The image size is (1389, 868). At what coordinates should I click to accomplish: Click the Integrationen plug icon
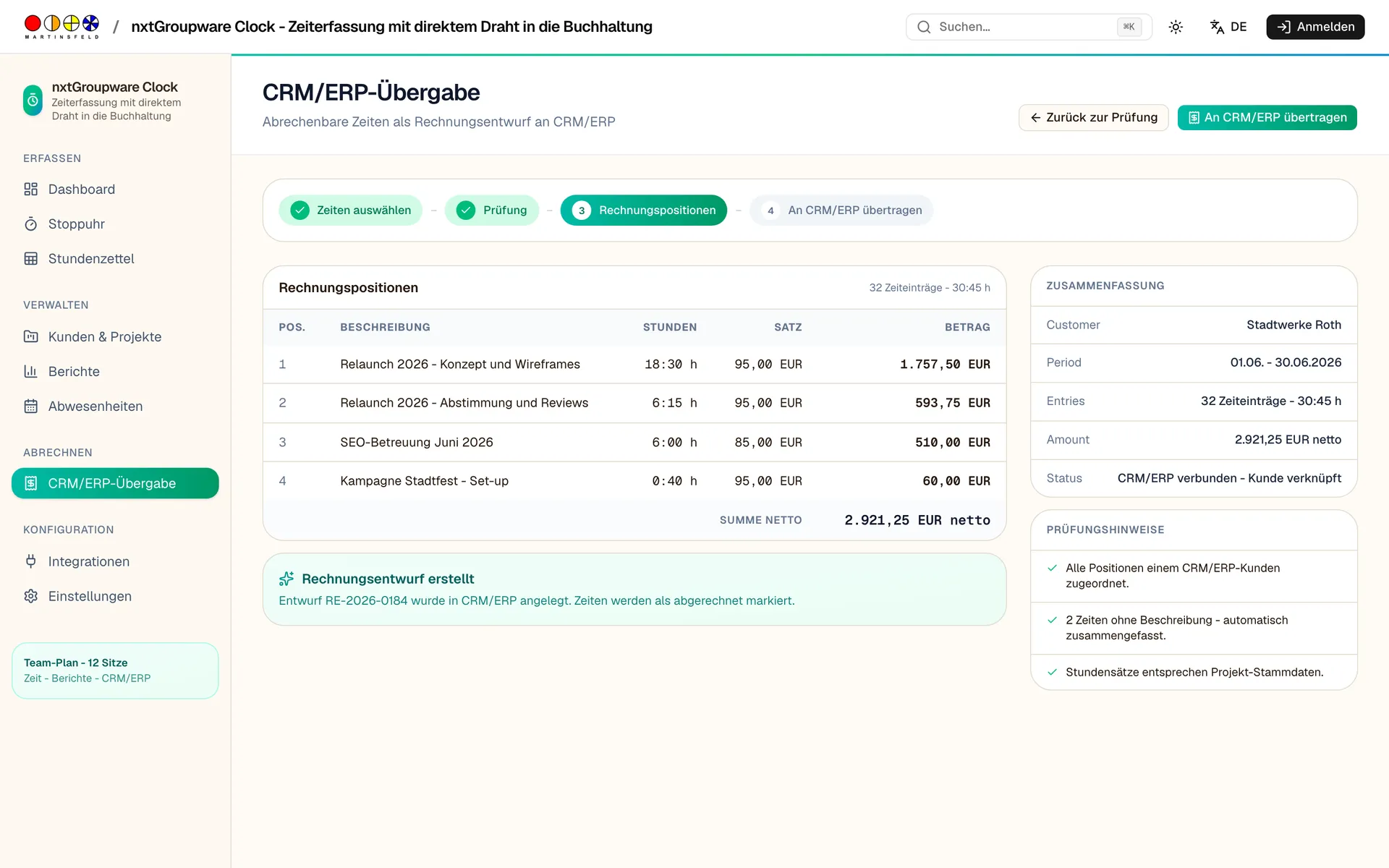pos(30,561)
